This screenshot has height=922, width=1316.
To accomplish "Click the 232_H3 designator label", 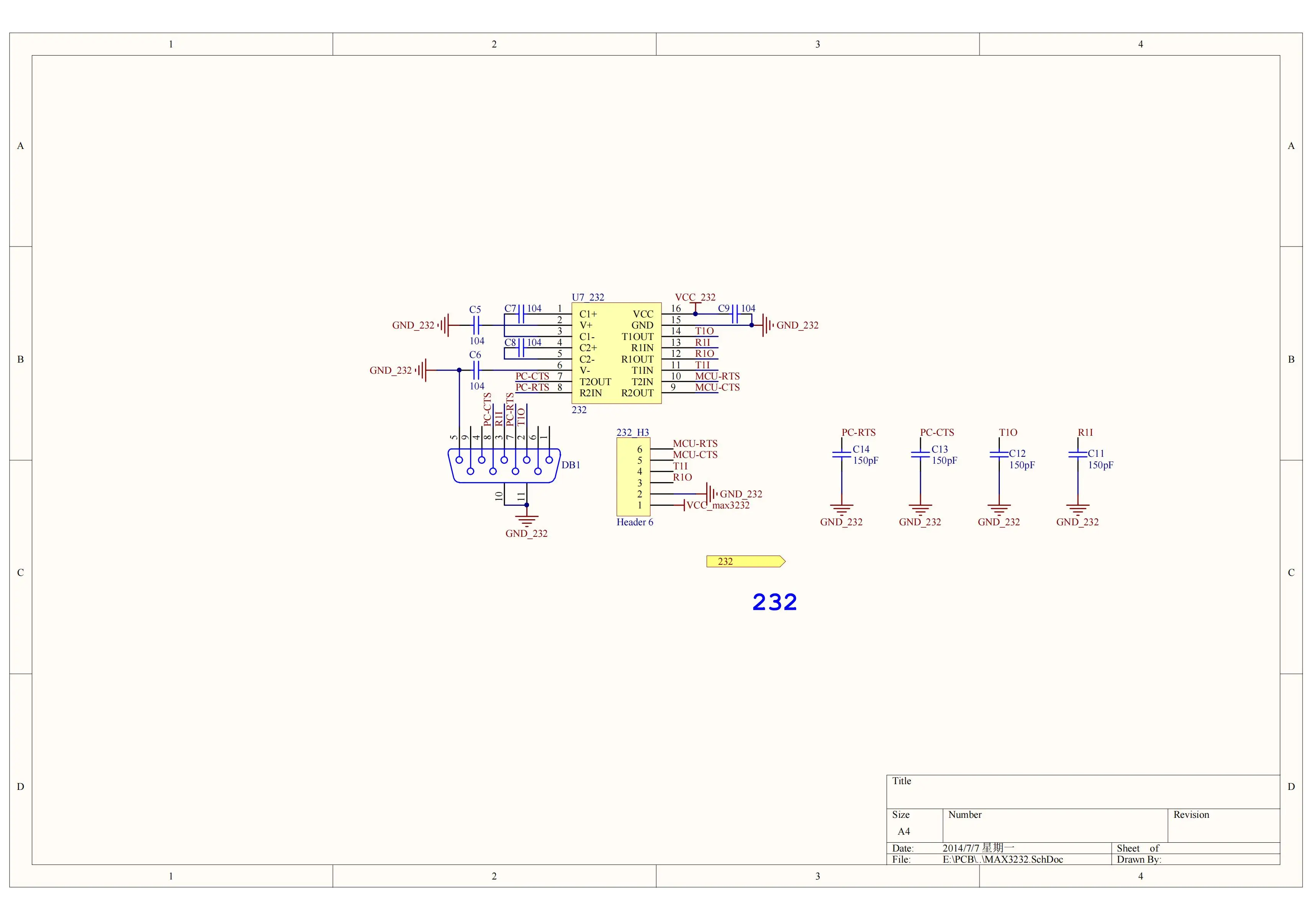I will pyautogui.click(x=633, y=432).
